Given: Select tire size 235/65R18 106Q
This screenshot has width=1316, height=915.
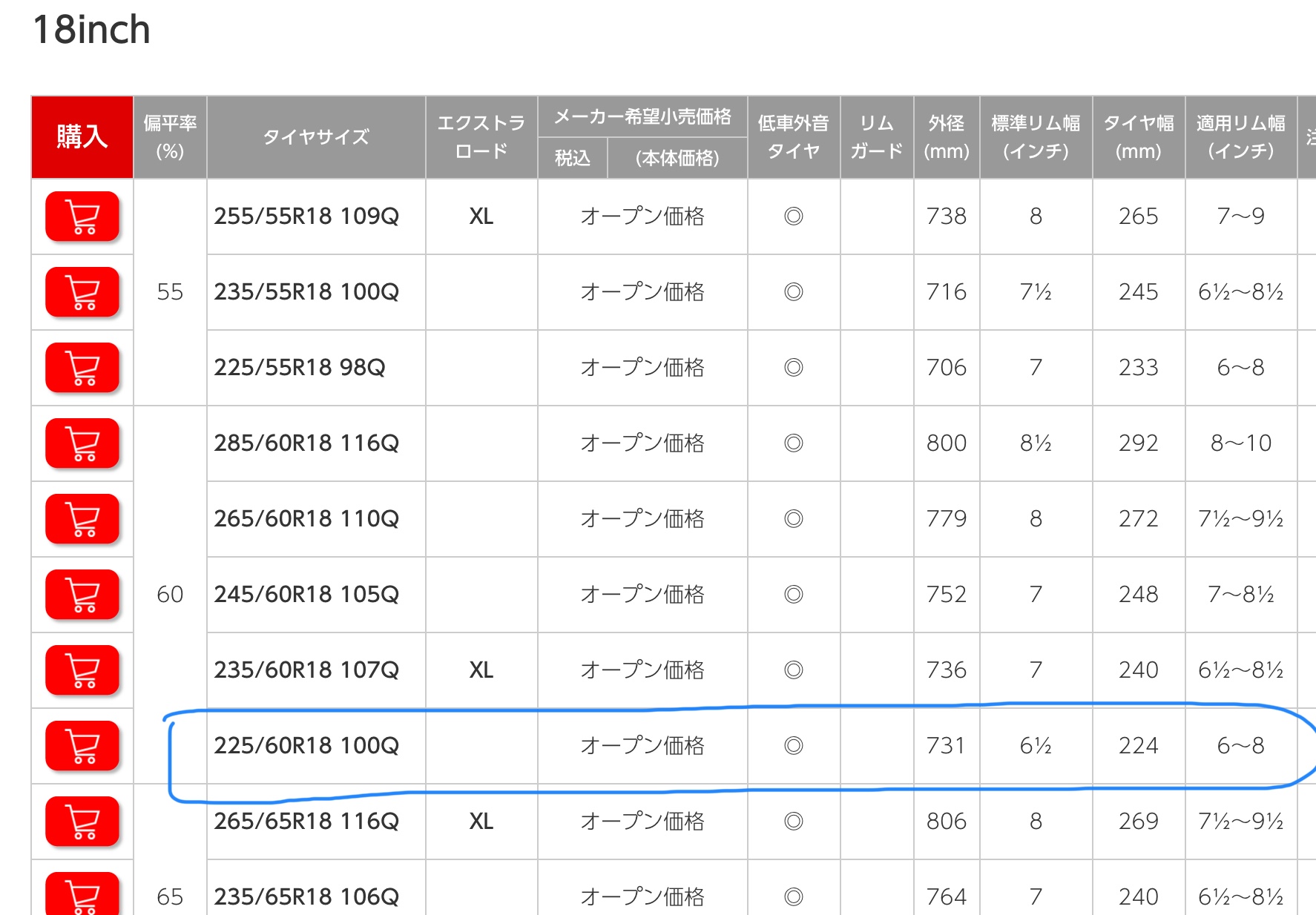Looking at the screenshot, I should [x=306, y=897].
